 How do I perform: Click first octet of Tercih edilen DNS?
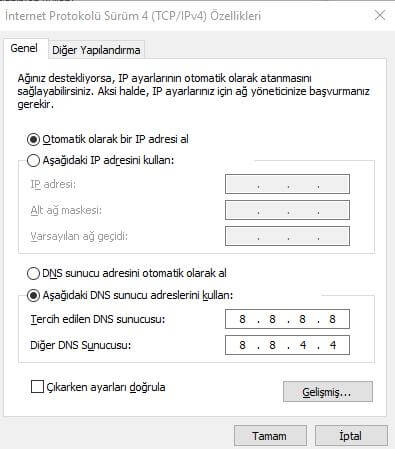tap(242, 319)
